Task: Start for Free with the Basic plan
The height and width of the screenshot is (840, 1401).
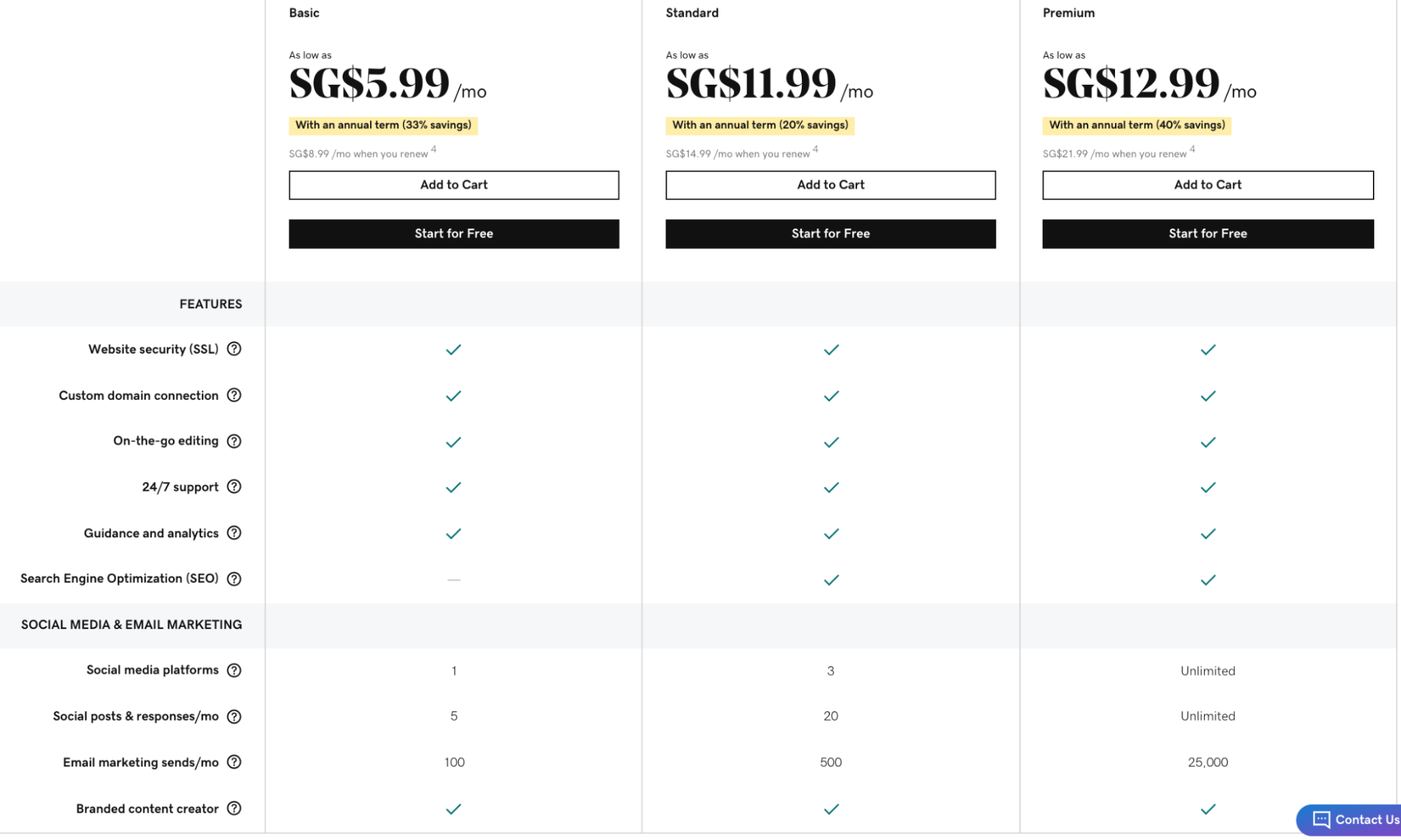Action: (453, 234)
